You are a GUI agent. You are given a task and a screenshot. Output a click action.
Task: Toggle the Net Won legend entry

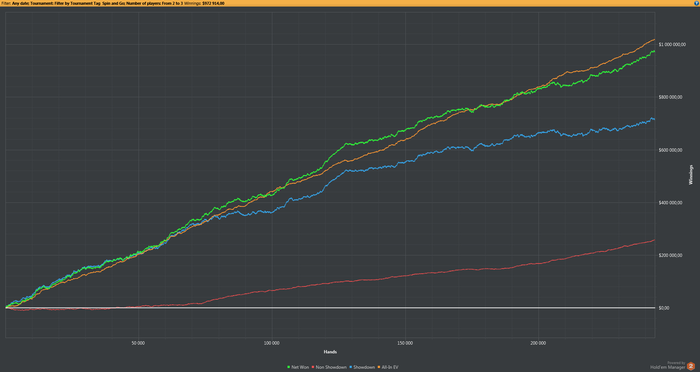coord(298,367)
